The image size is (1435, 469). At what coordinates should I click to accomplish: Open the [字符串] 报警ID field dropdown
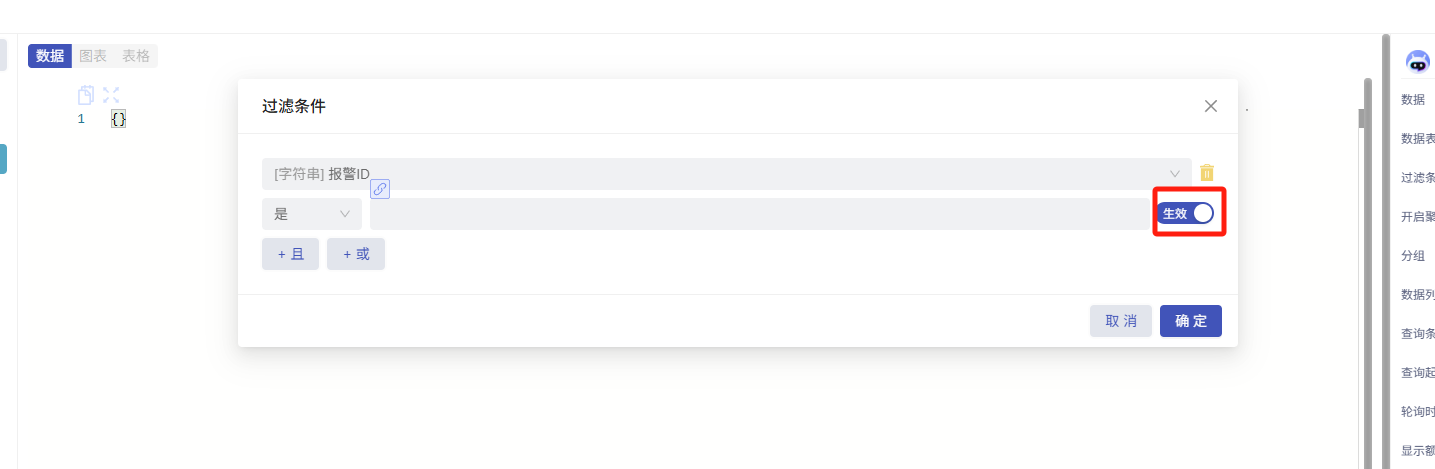726,174
